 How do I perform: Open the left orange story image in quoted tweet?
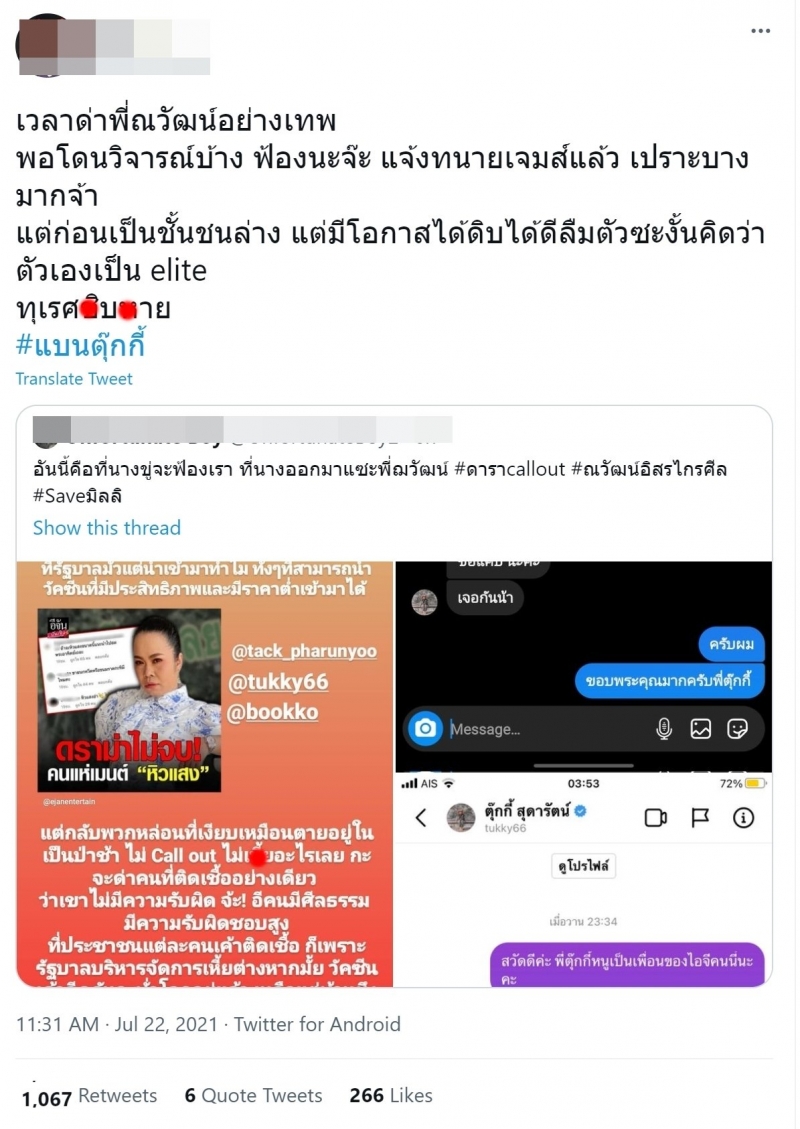[x=205, y=774]
